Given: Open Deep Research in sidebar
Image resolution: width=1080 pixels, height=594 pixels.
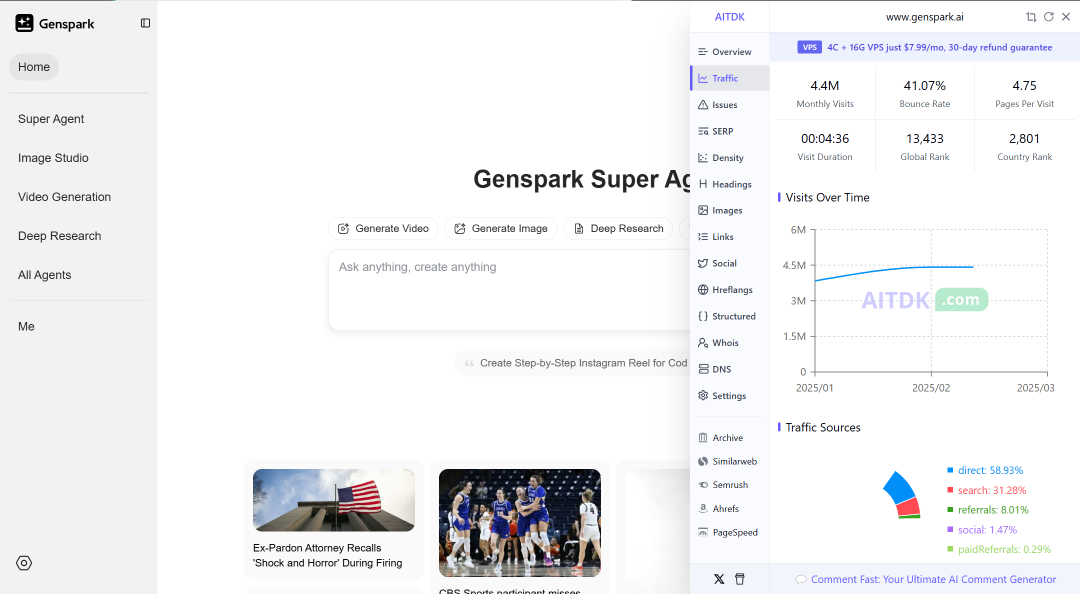Looking at the screenshot, I should 59,236.
